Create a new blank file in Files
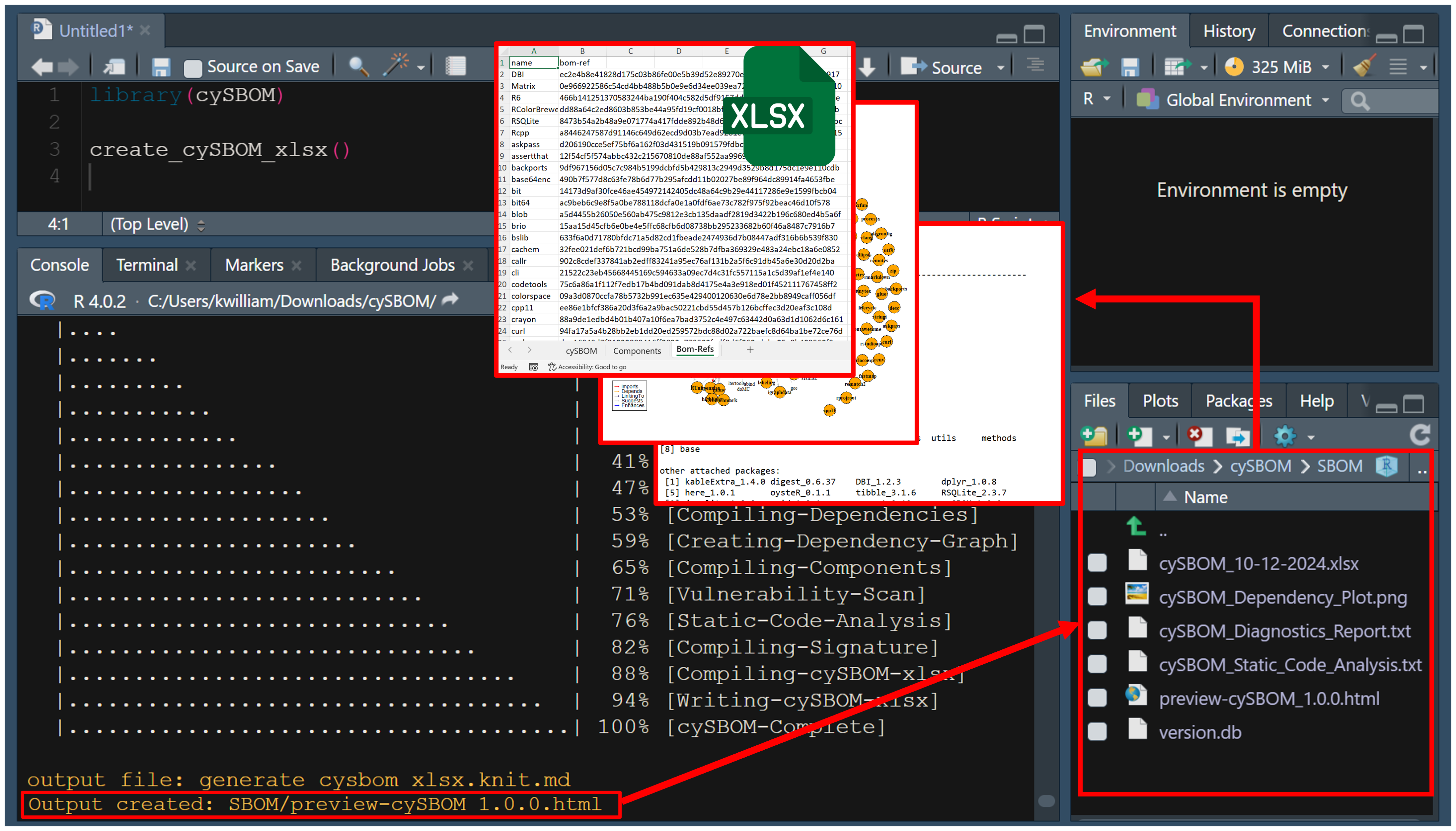 tap(1140, 436)
